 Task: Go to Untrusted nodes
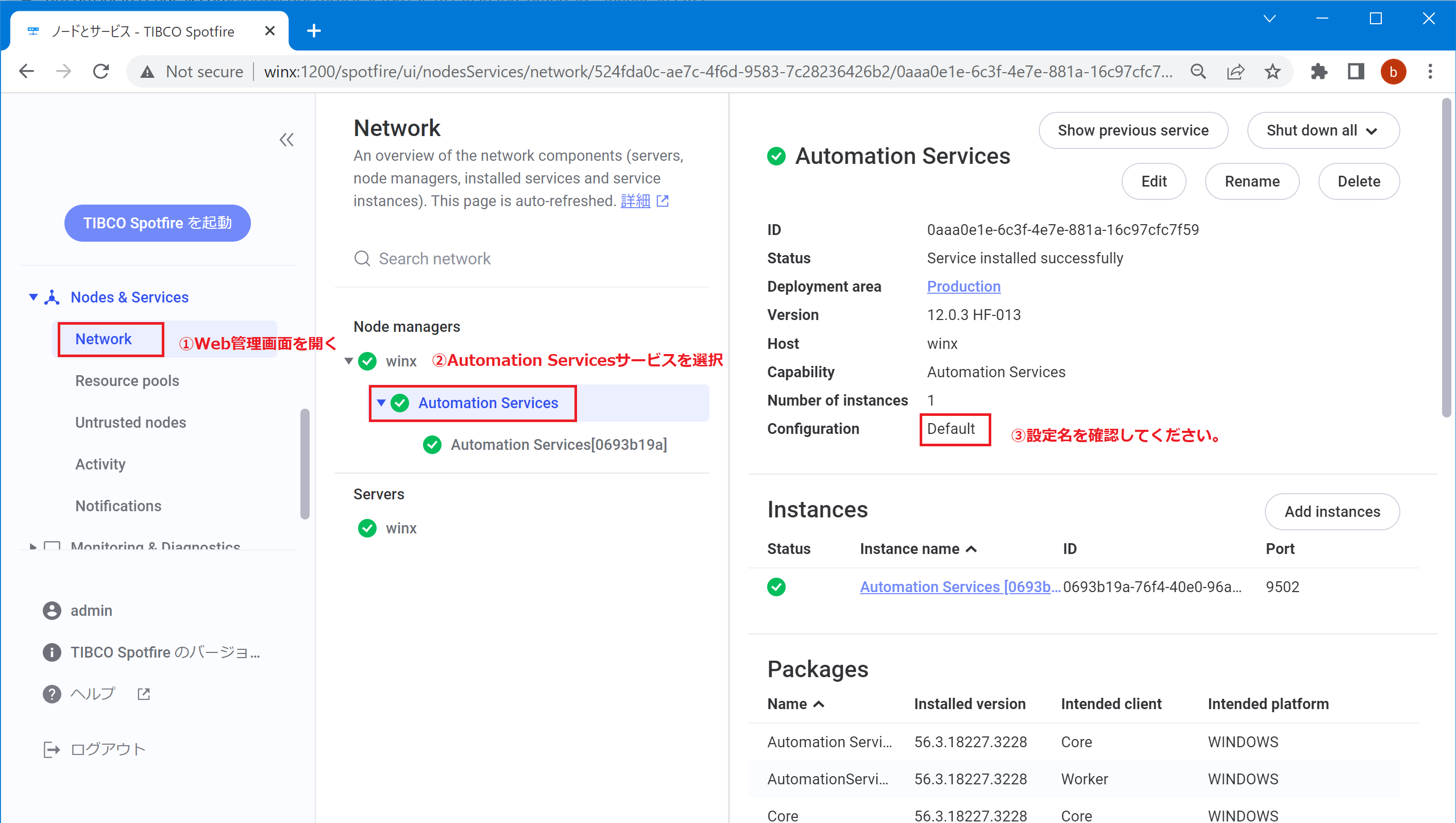click(130, 423)
